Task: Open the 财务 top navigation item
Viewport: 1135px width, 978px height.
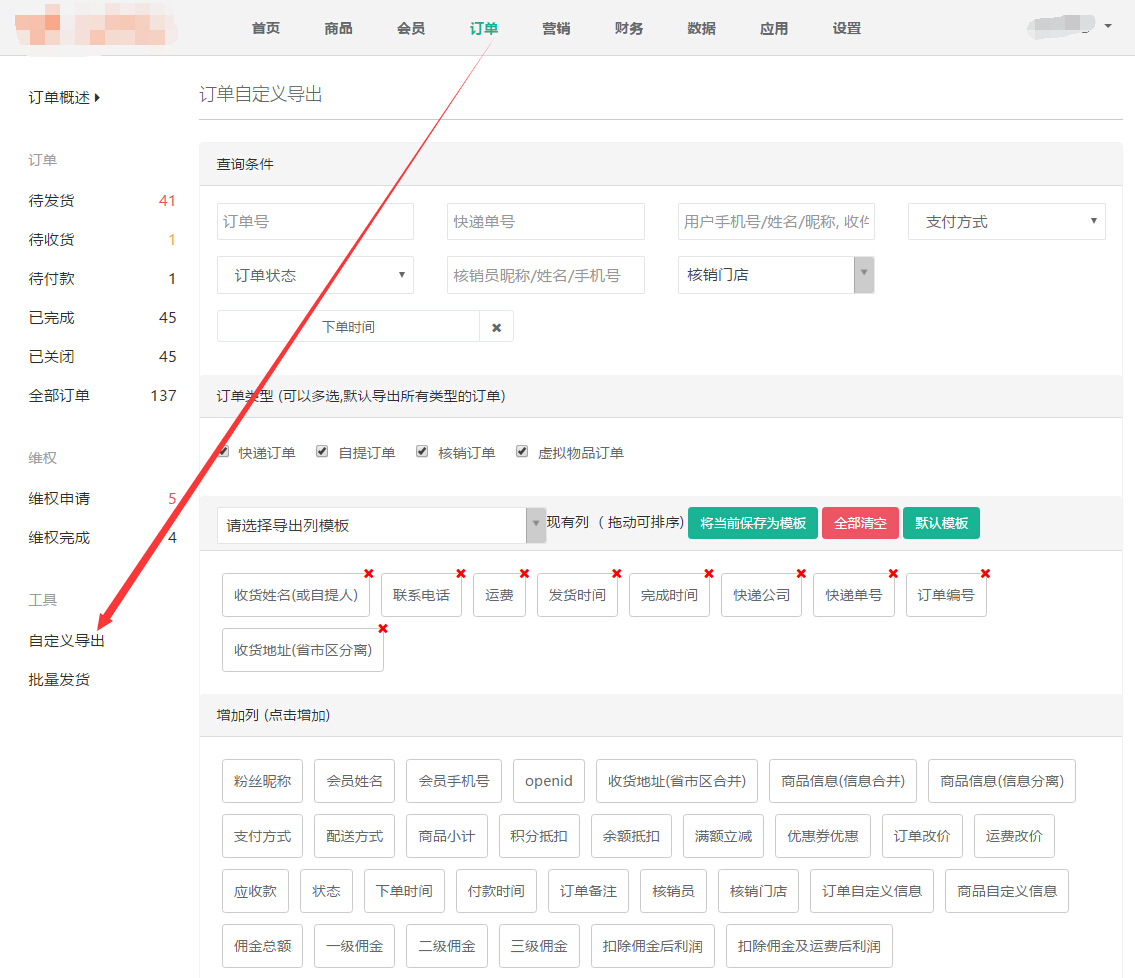Action: pyautogui.click(x=629, y=28)
